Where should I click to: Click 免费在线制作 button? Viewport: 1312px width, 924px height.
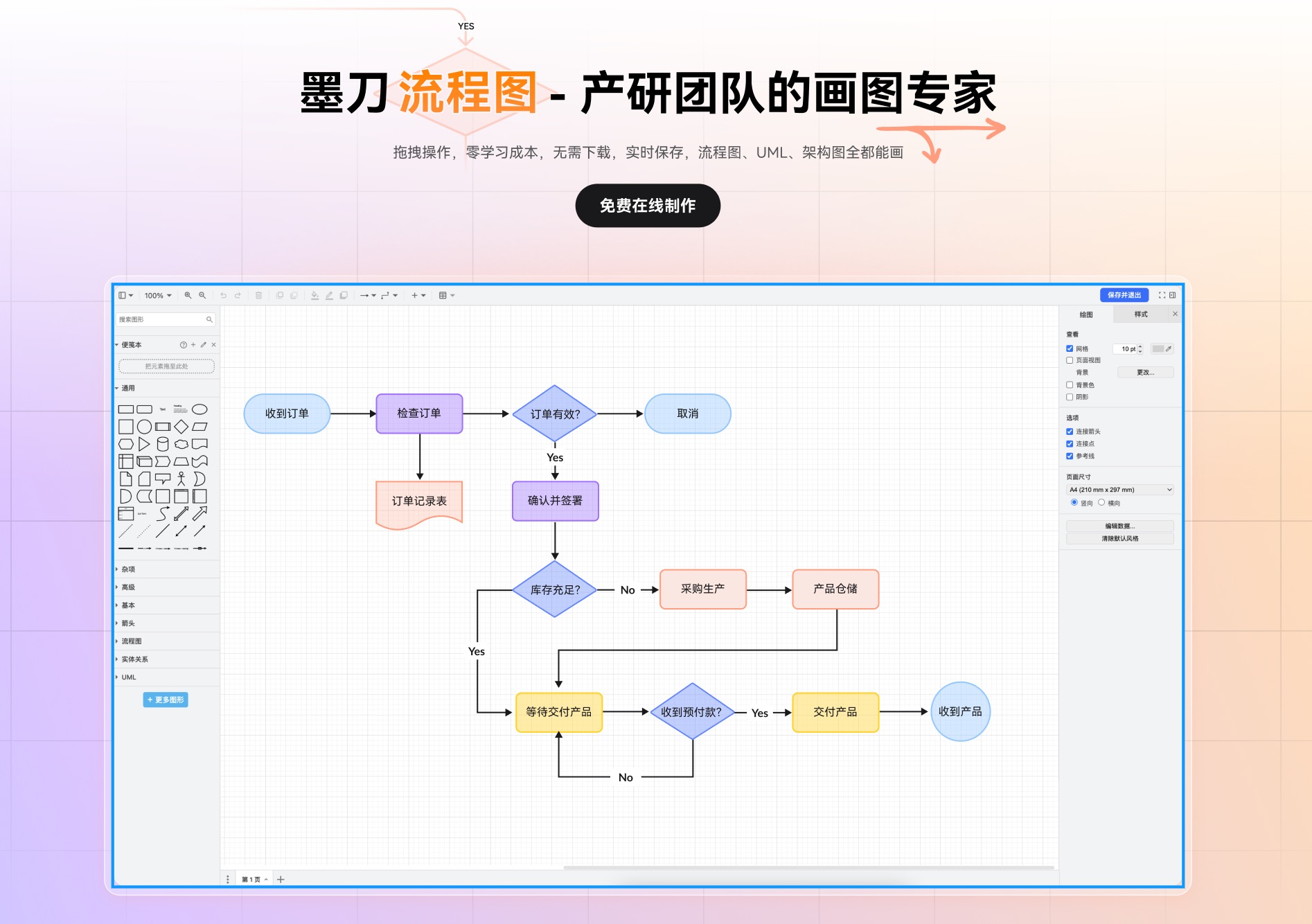(x=648, y=206)
